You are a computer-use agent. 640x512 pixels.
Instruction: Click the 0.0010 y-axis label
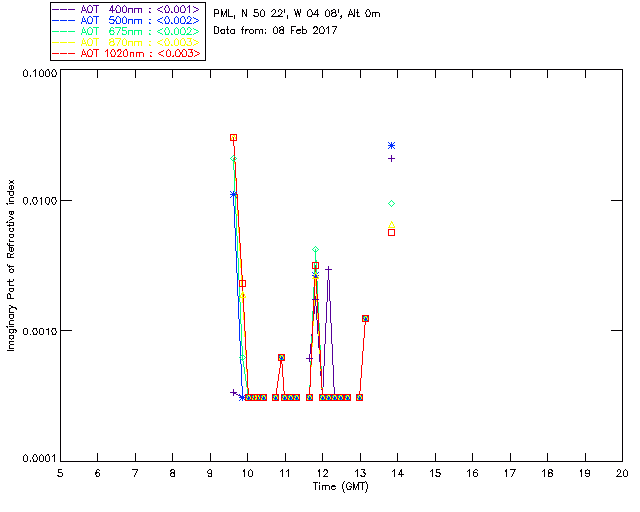point(40,331)
